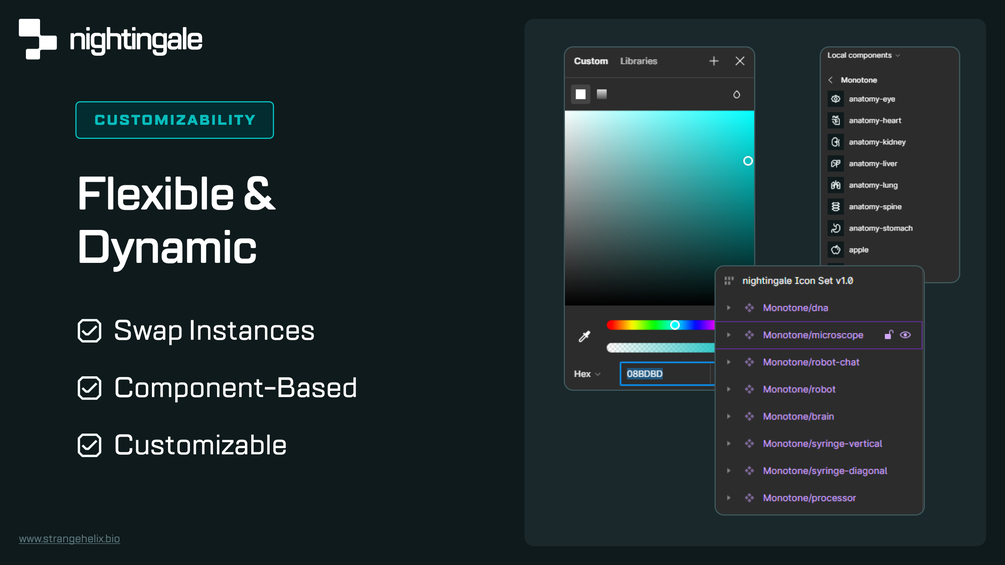This screenshot has width=1005, height=565.
Task: Click the plus icon in color picker
Action: pos(714,61)
